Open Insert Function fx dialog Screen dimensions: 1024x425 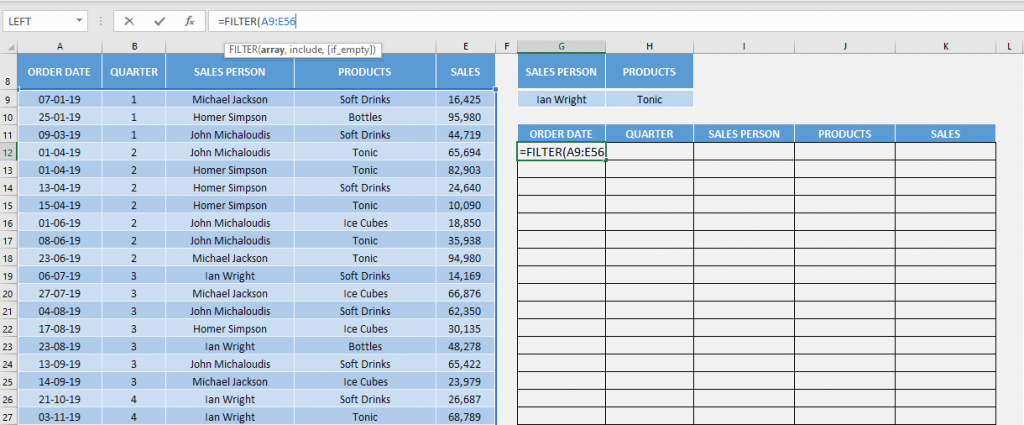pos(189,21)
